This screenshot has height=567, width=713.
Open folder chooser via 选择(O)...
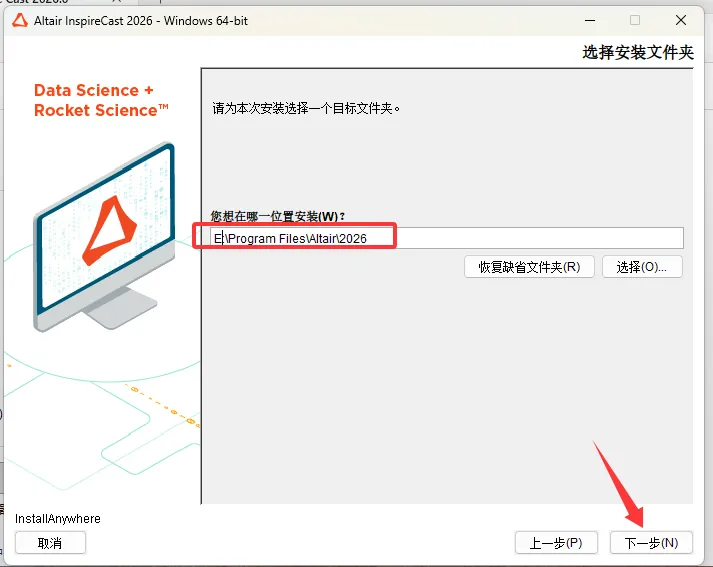click(x=642, y=267)
